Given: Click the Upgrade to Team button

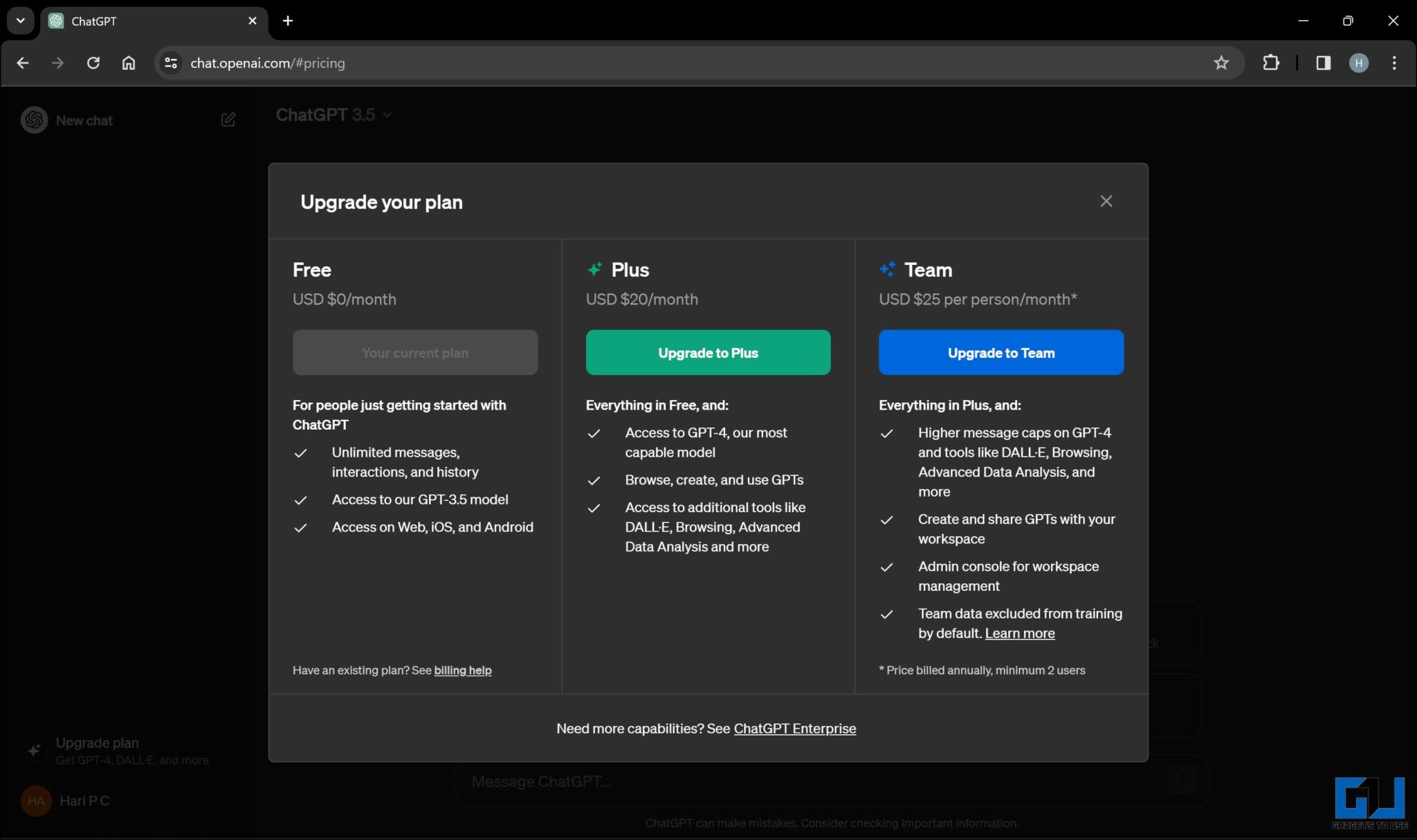Looking at the screenshot, I should (x=1000, y=353).
